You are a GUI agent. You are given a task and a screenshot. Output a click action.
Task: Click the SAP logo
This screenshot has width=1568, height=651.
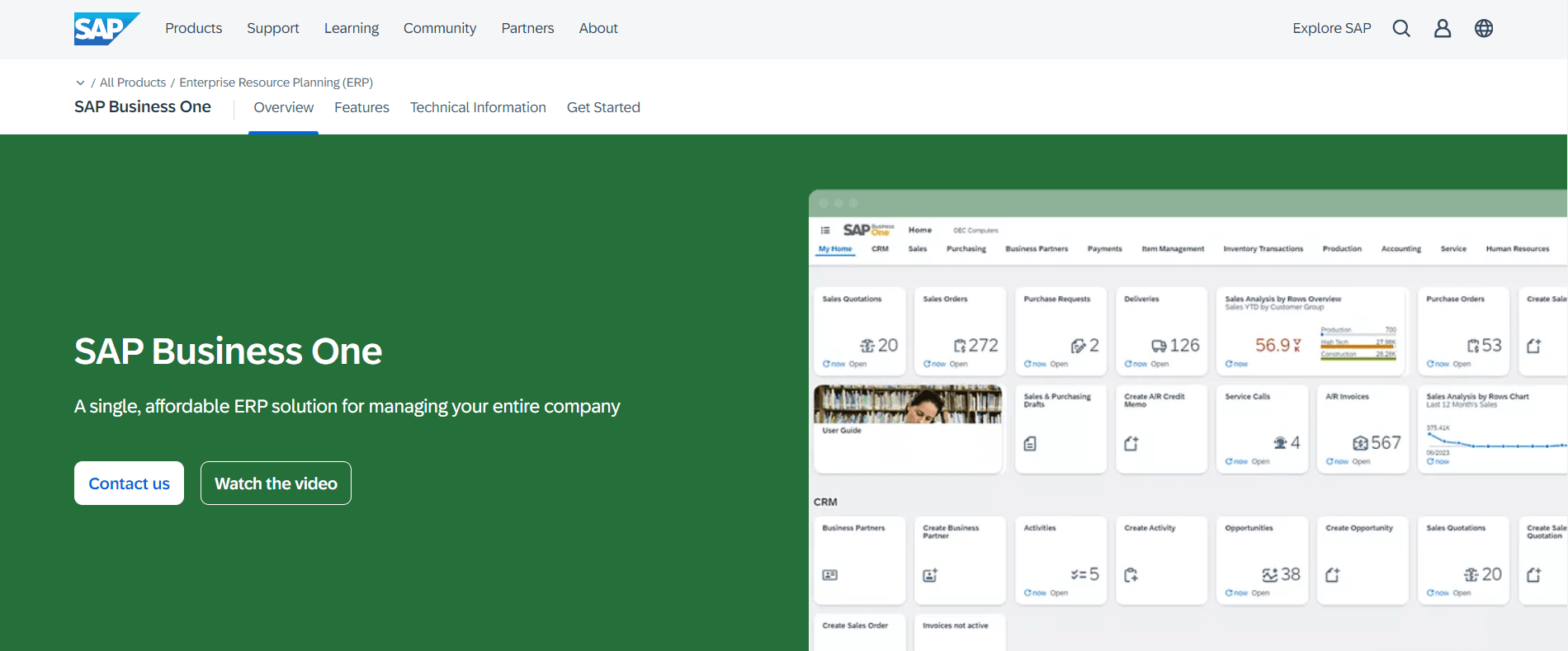point(106,29)
